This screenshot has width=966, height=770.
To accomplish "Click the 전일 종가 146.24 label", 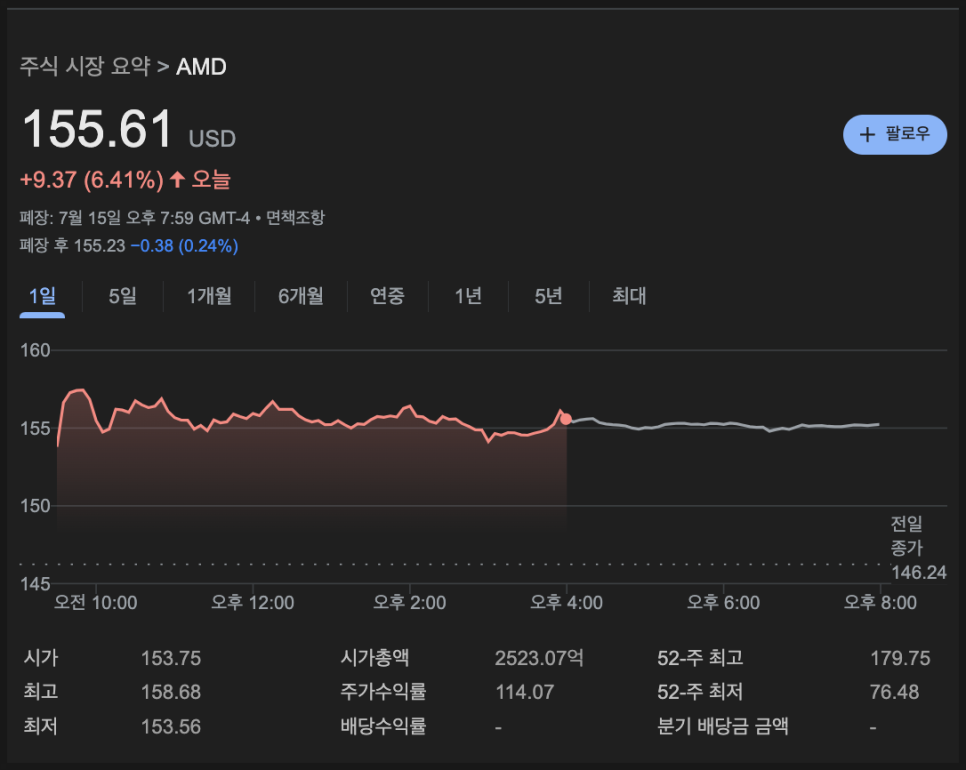I will pos(918,548).
